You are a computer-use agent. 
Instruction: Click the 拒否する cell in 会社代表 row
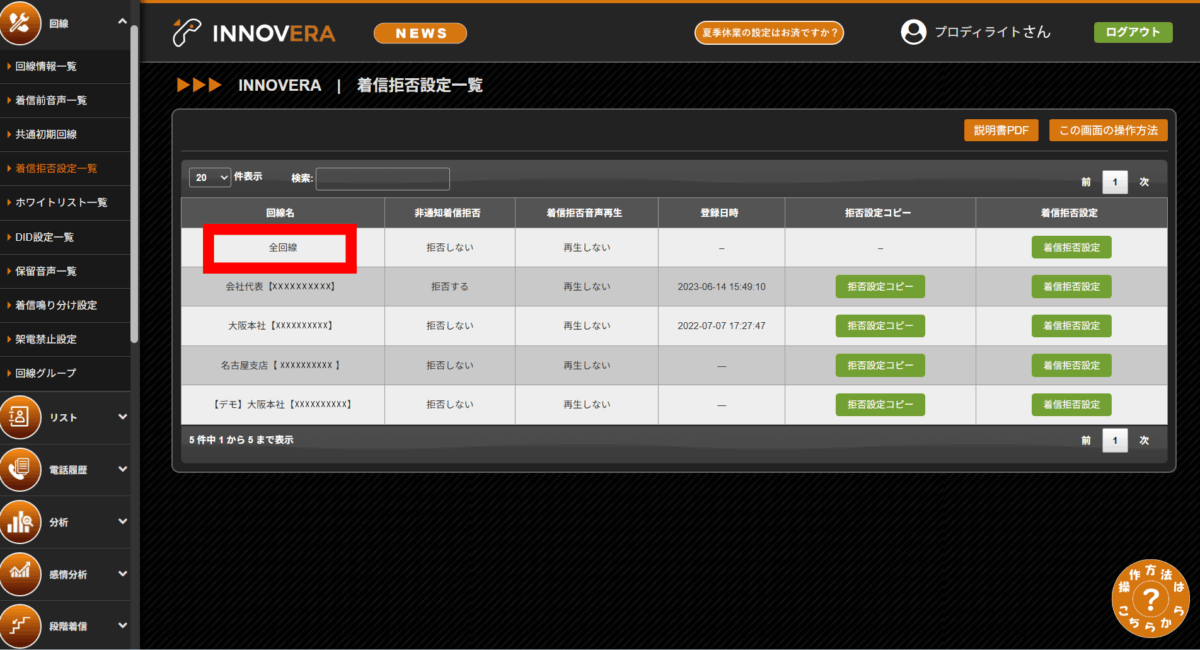coord(450,286)
